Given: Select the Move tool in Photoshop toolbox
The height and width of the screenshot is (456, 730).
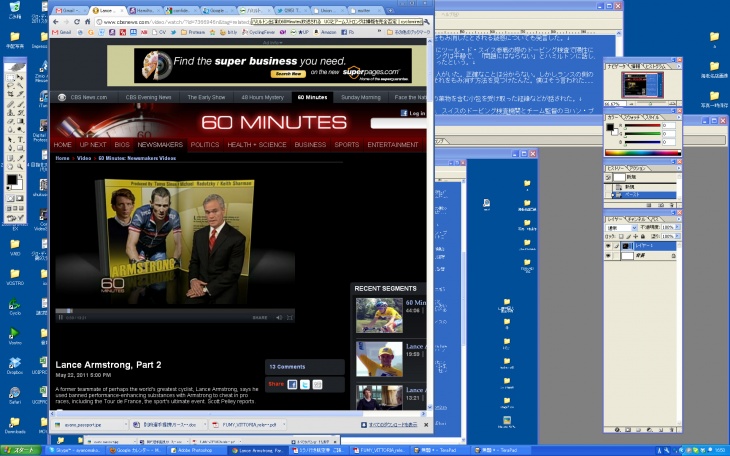Looking at the screenshot, I should pos(20,77).
